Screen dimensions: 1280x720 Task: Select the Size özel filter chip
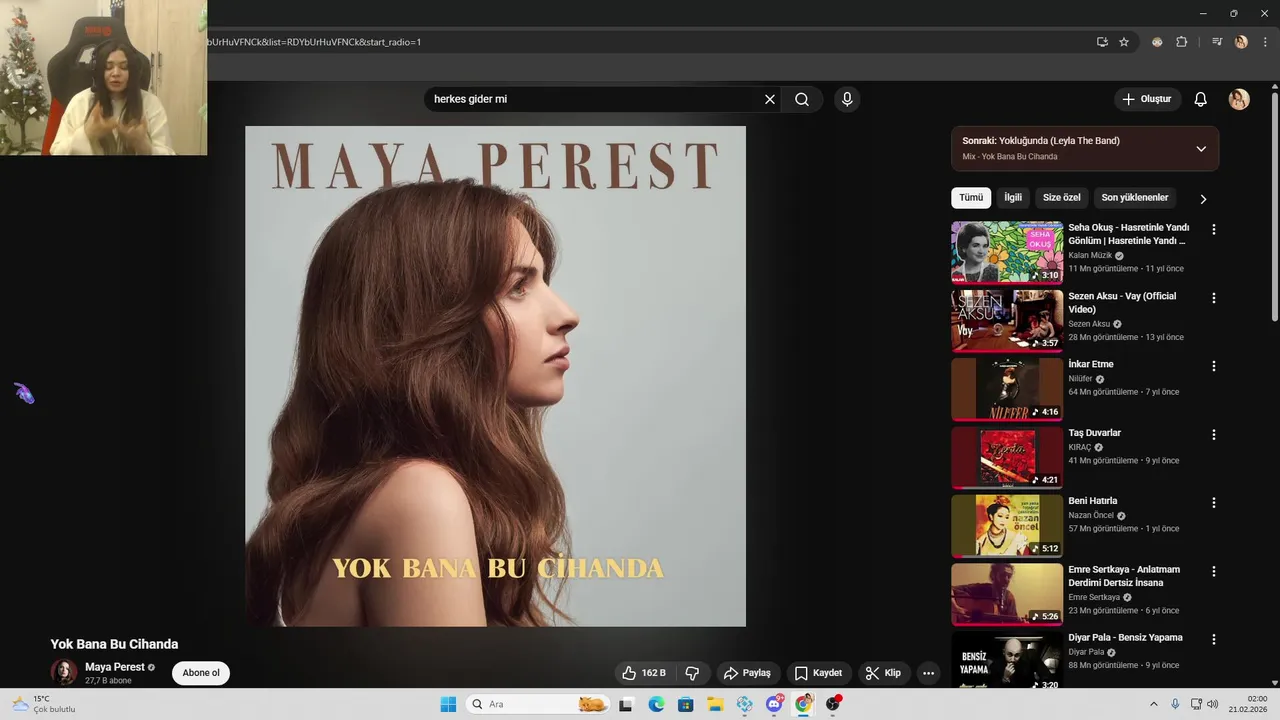pos(1062,198)
